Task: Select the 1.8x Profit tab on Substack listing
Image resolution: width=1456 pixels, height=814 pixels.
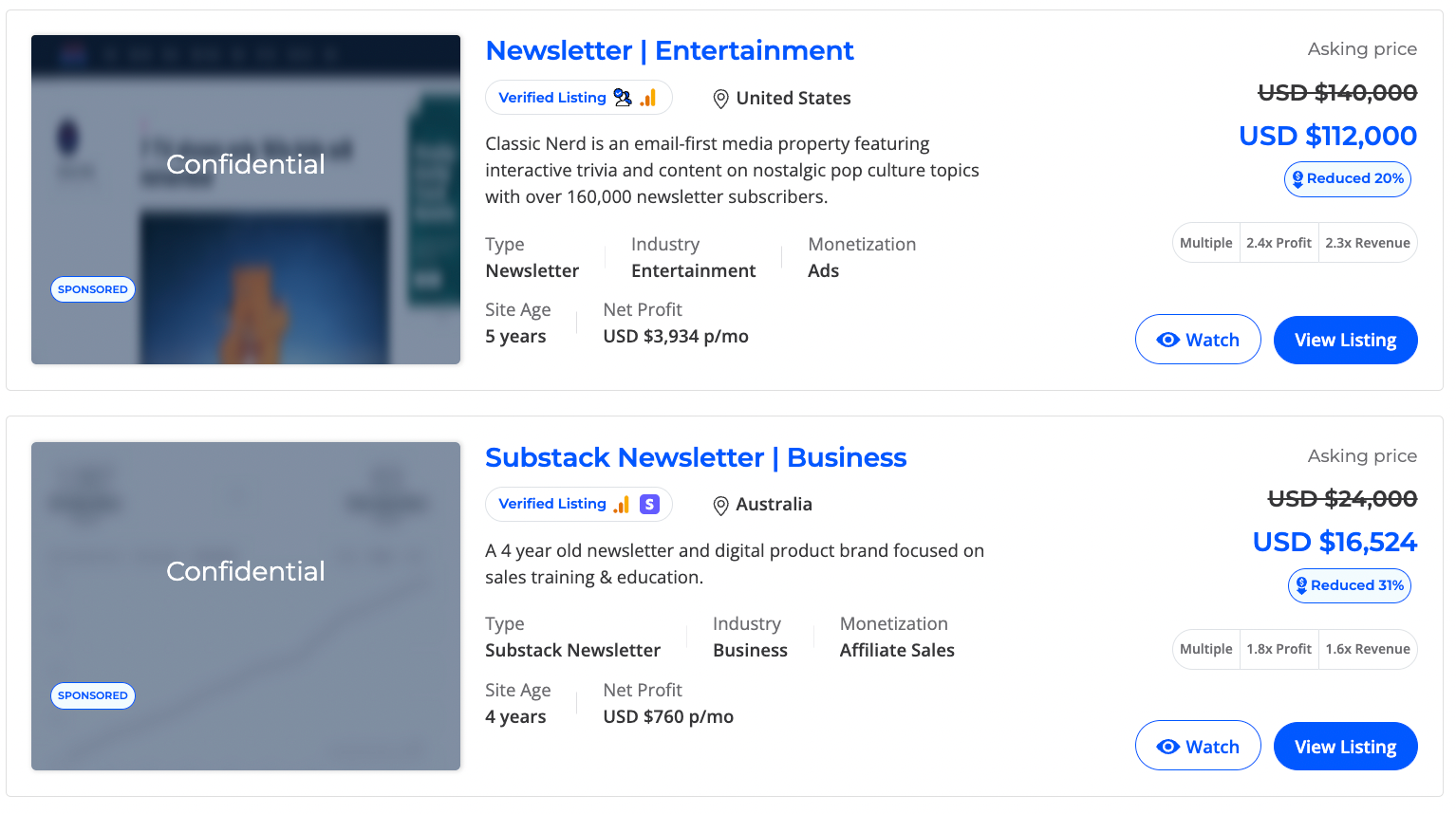Action: point(1279,649)
